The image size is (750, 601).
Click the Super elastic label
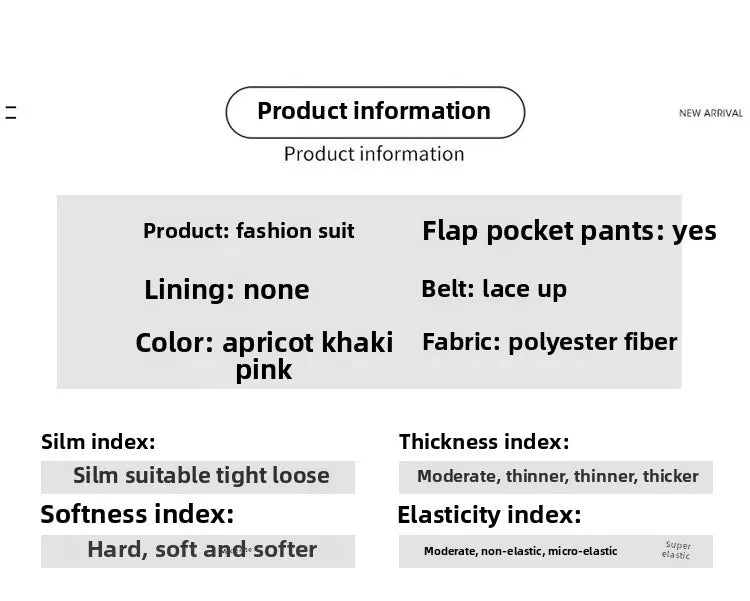676,550
